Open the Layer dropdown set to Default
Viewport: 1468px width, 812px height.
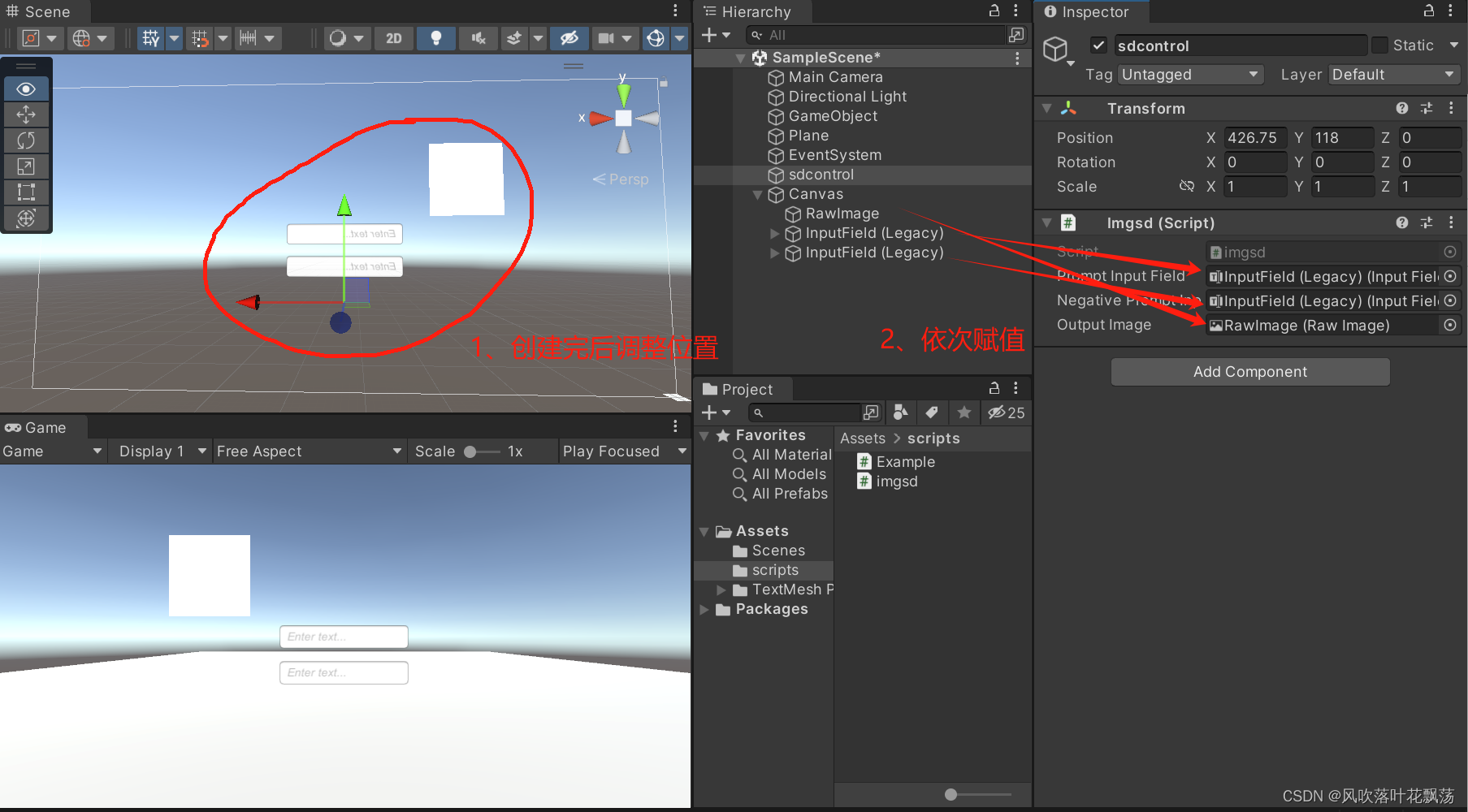pos(1392,74)
